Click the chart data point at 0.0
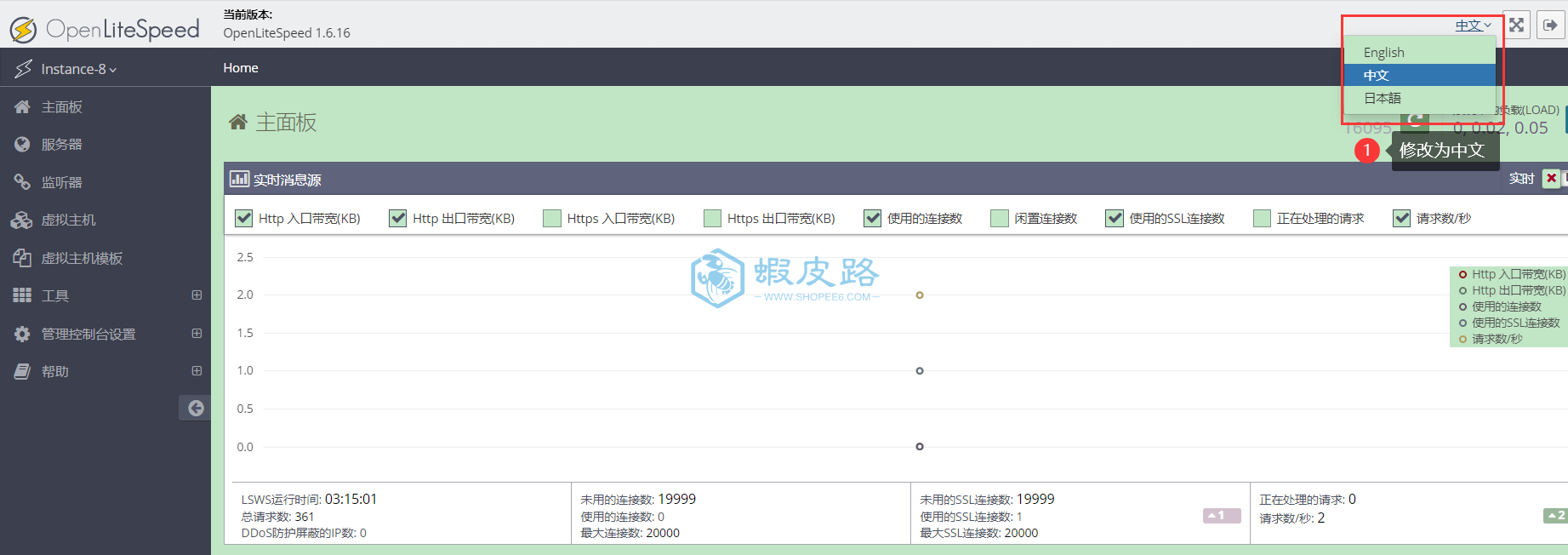The image size is (1568, 555). pyautogui.click(x=920, y=446)
